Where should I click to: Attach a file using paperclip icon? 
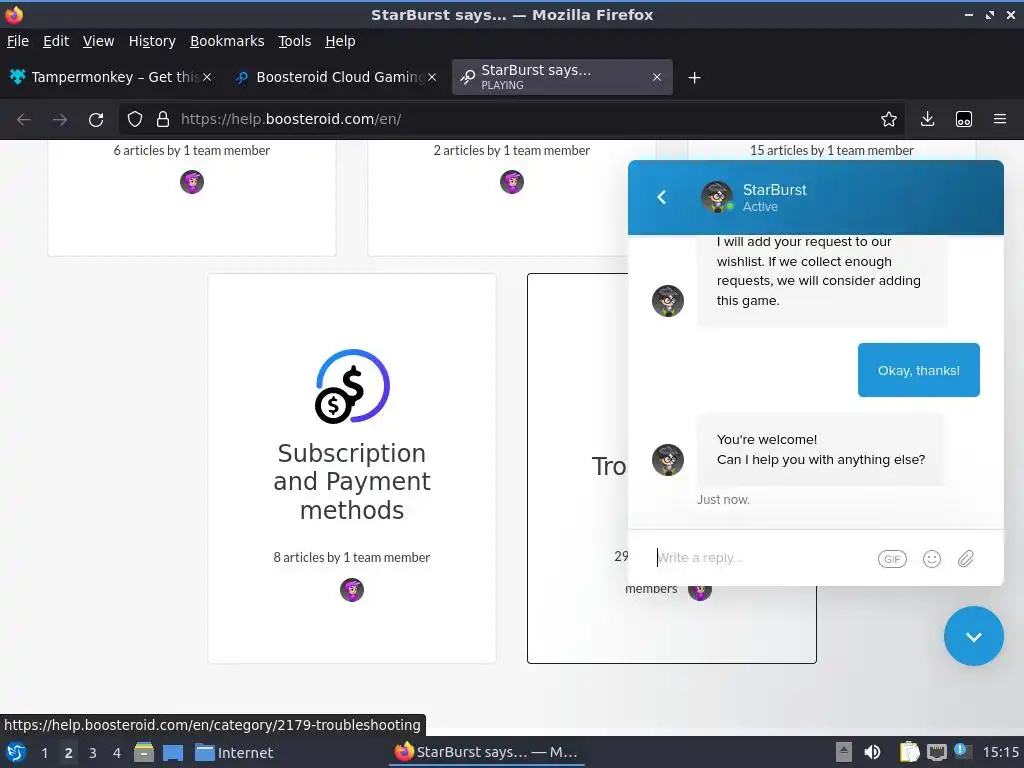[x=966, y=559]
